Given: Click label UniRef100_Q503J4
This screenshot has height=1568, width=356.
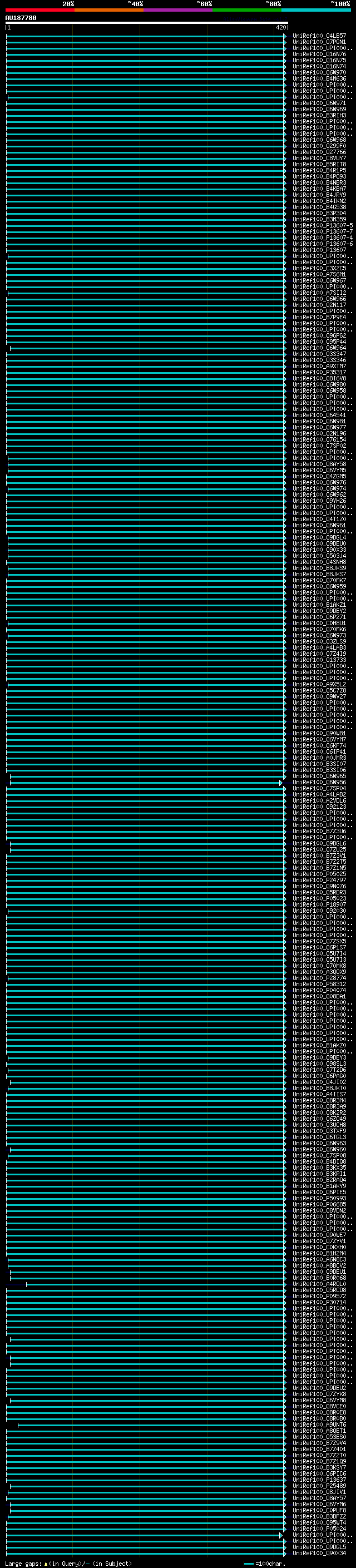Looking at the screenshot, I should click(x=319, y=556).
